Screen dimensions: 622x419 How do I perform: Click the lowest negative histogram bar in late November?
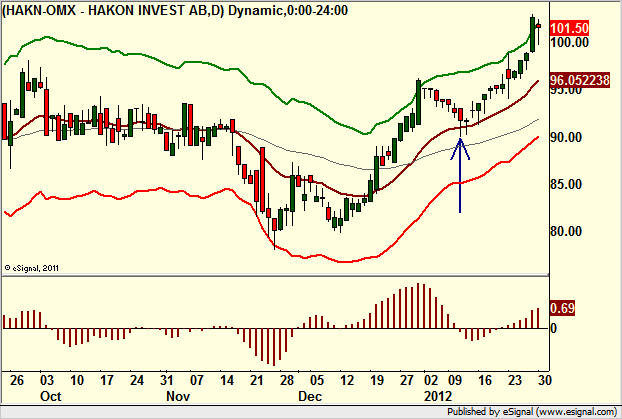pyautogui.click(x=274, y=347)
